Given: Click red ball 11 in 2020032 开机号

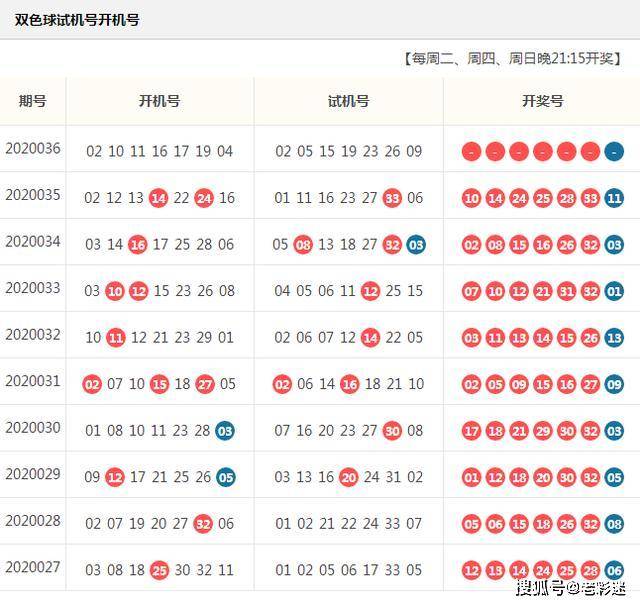Looking at the screenshot, I should tap(116, 338).
